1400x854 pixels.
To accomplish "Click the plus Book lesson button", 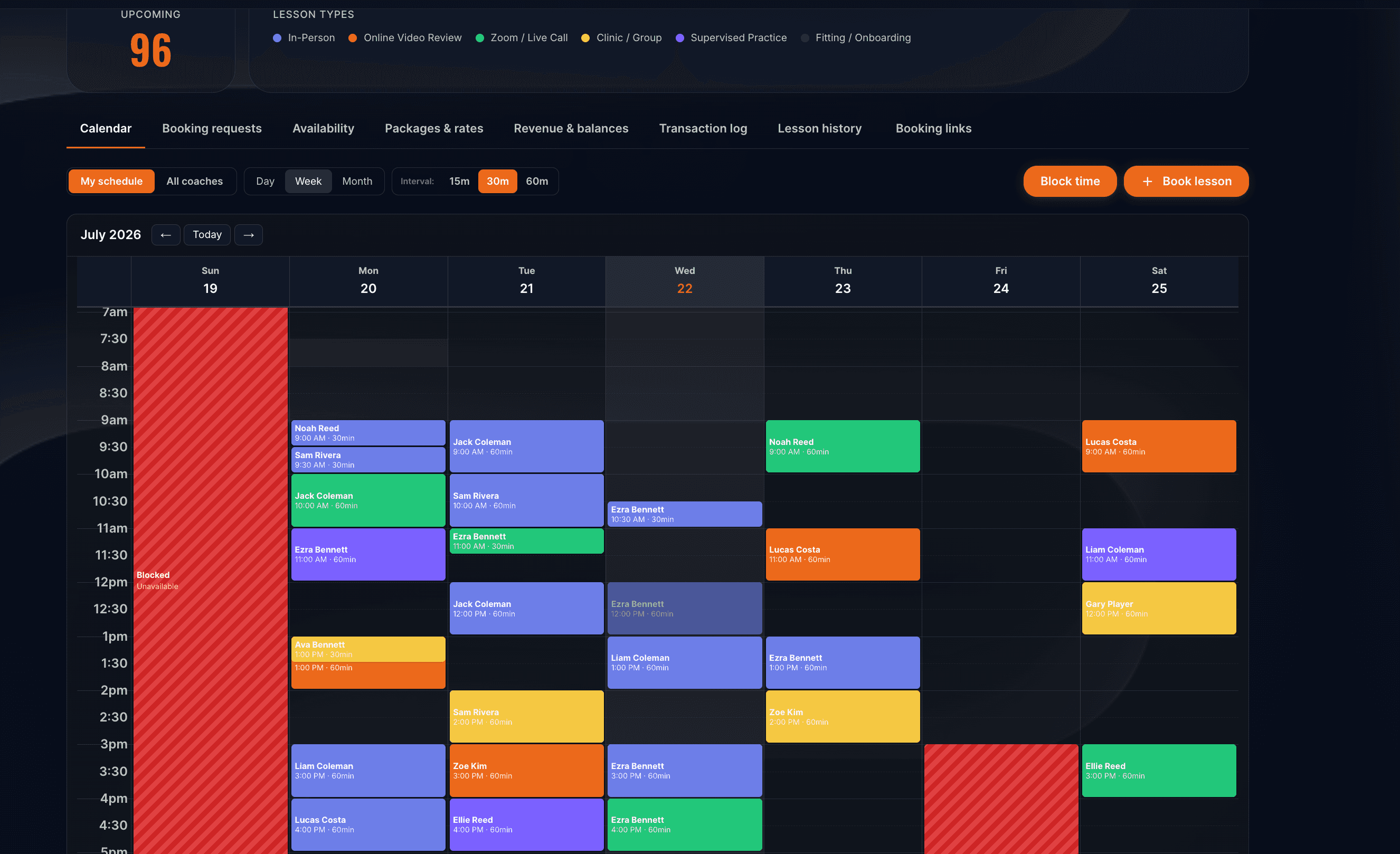I will coord(1186,181).
